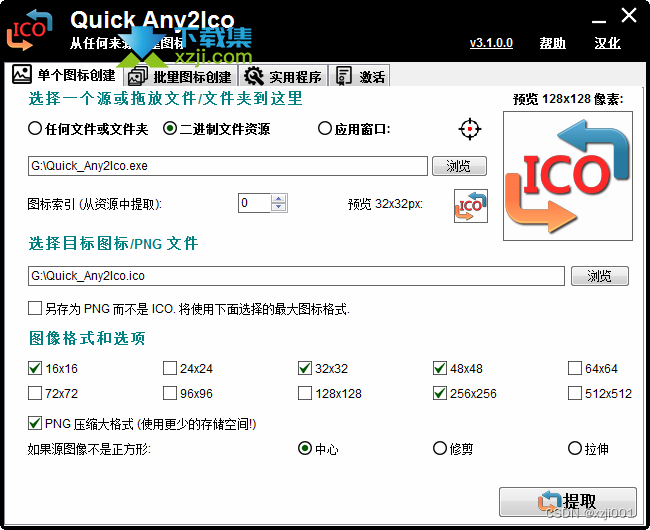Click 浏览 button beside target ico path
Image resolution: width=650 pixels, height=530 pixels.
point(600,276)
